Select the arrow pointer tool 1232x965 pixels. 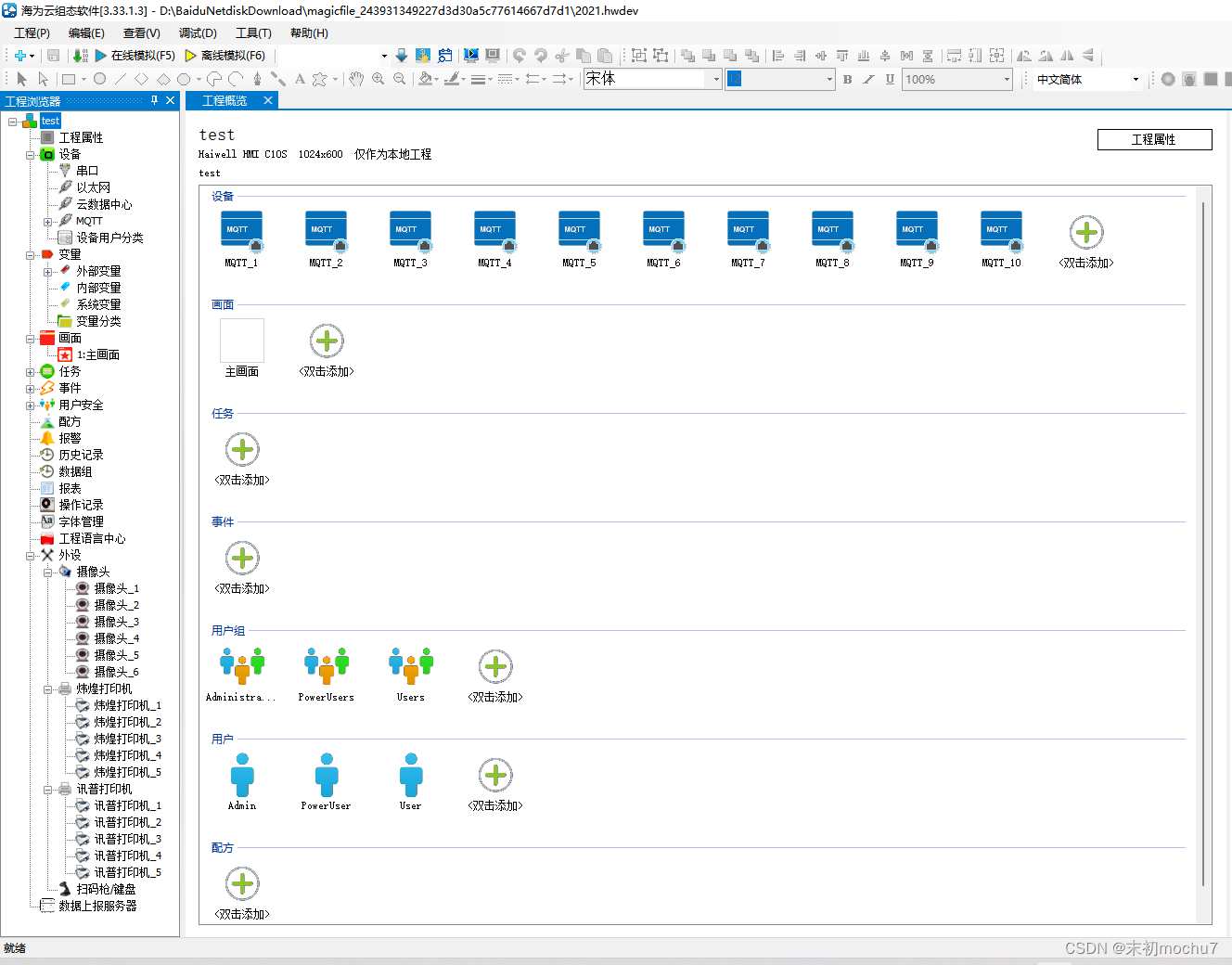point(21,79)
